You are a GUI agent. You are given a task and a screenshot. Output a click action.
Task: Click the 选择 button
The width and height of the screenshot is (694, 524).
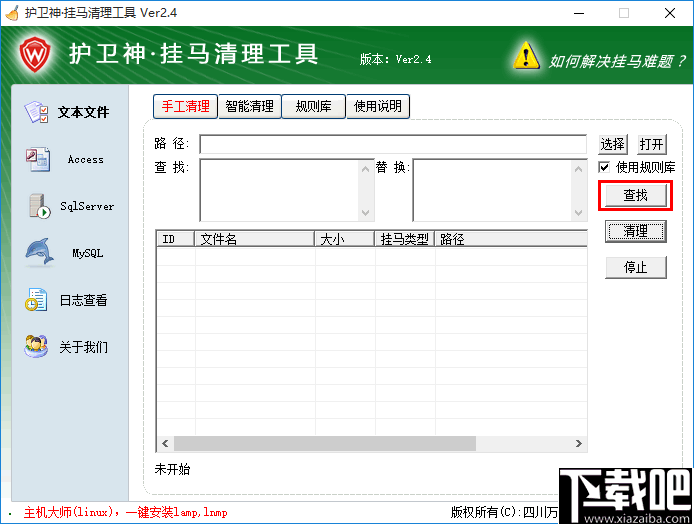click(613, 144)
